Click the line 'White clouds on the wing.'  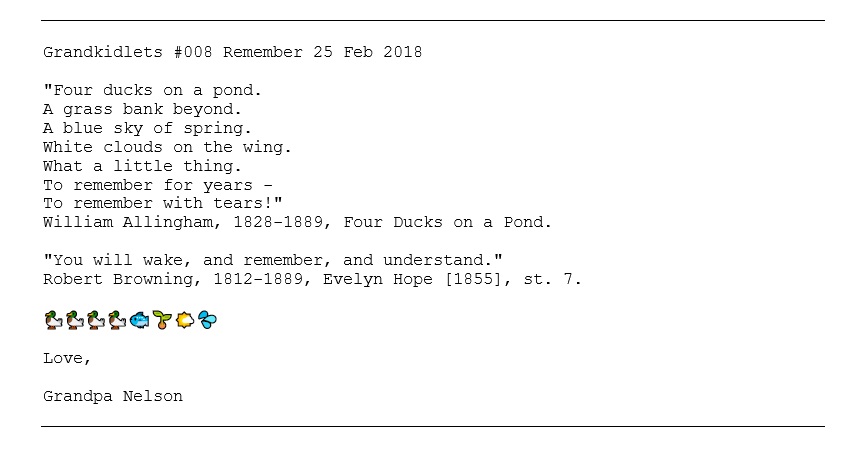(x=167, y=147)
